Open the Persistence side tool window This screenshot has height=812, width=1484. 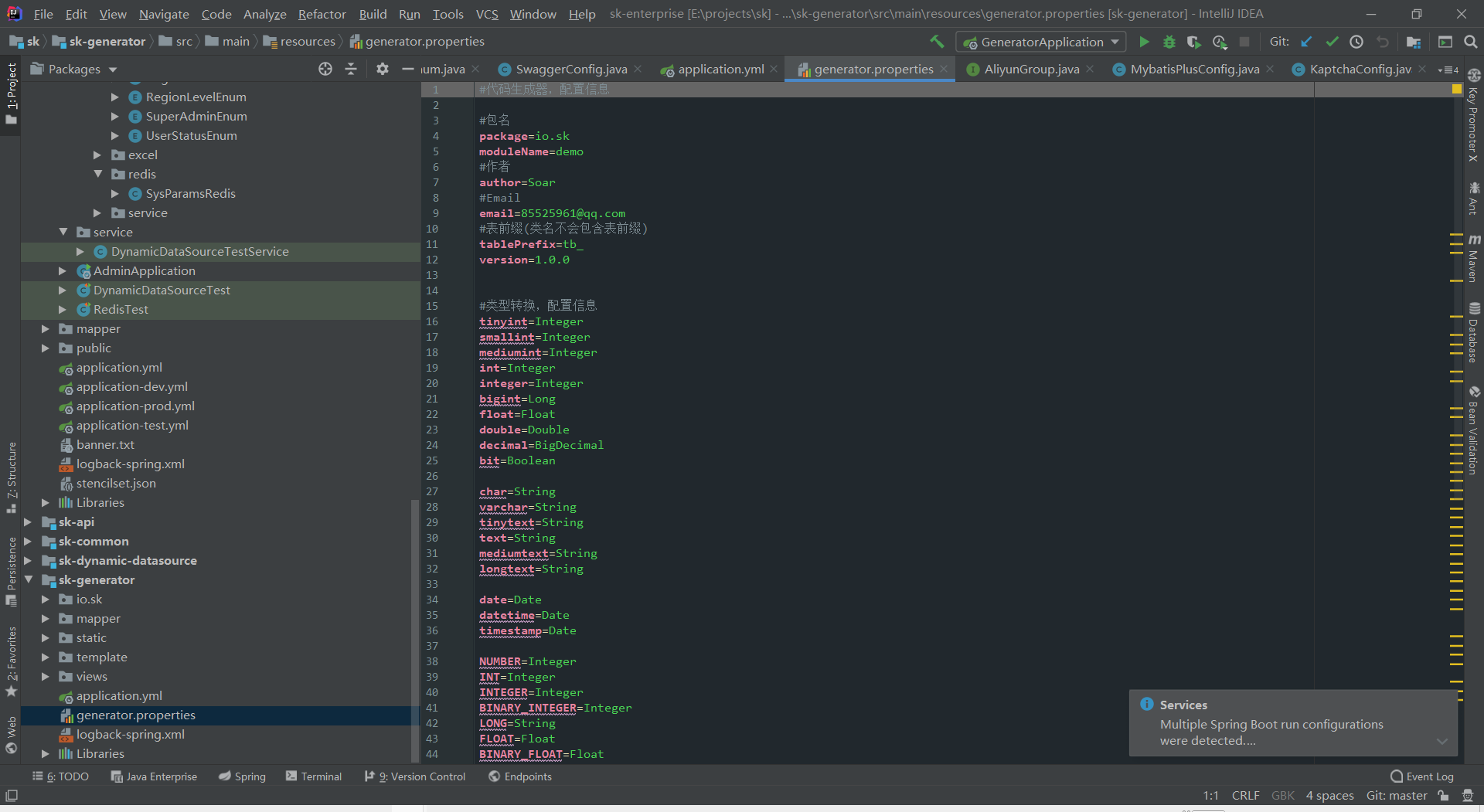click(12, 572)
